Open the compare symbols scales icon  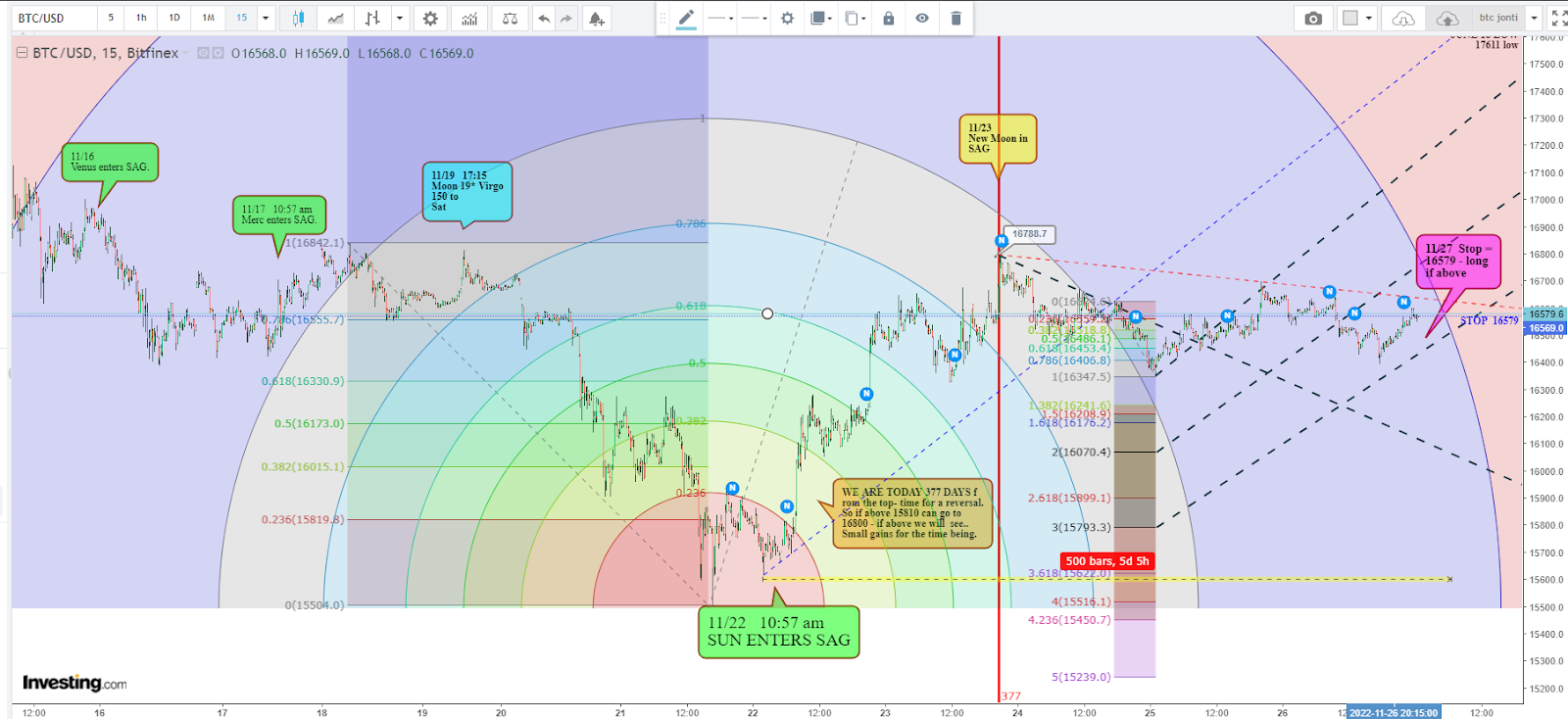510,18
